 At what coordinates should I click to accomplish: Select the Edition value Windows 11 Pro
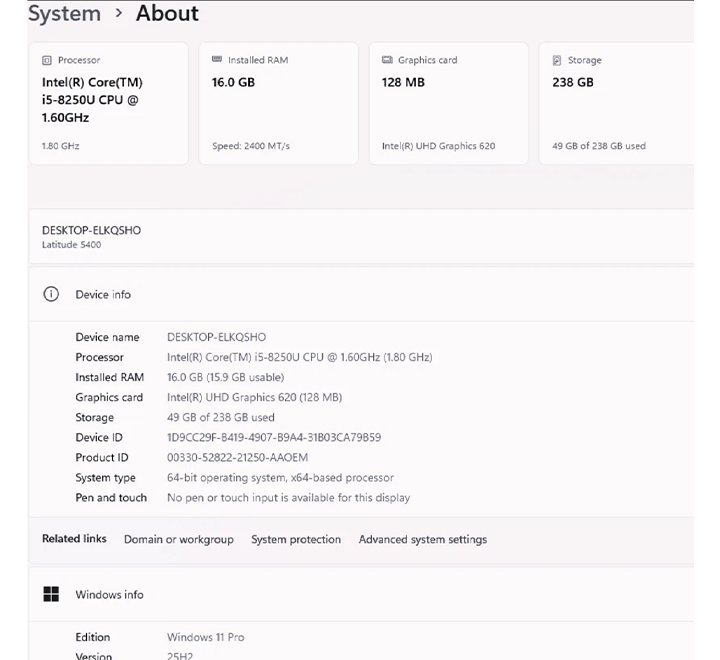(x=206, y=637)
